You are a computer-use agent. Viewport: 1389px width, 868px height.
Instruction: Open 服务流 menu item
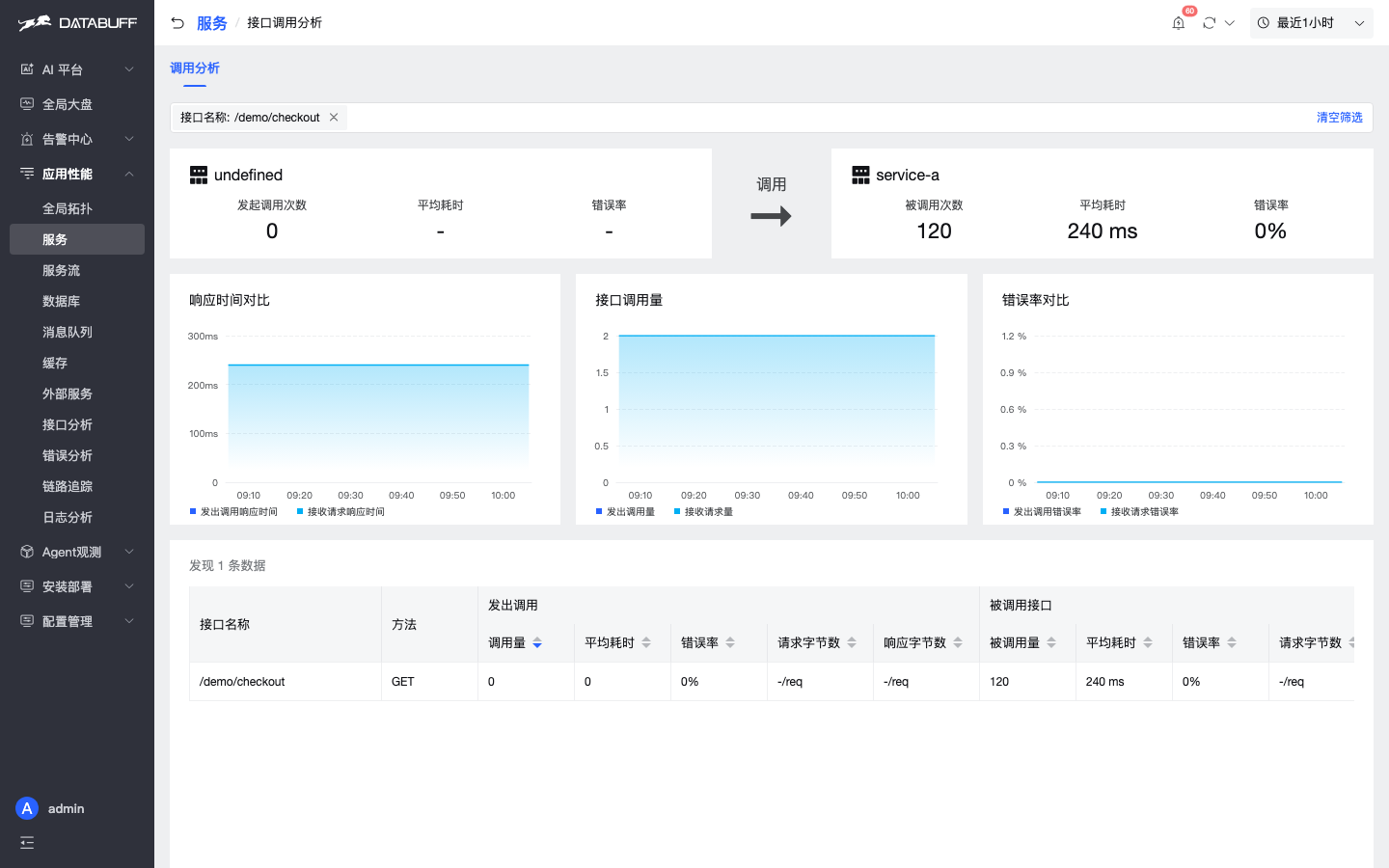tap(77, 270)
